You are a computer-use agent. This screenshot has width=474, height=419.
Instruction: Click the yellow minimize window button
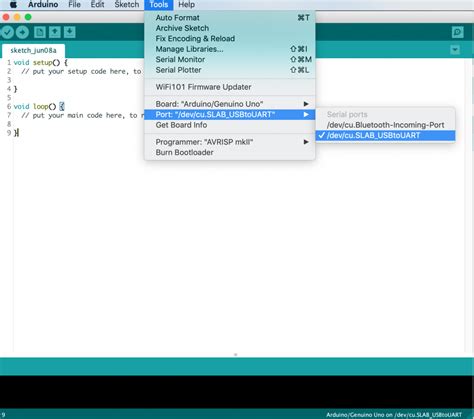pos(17,17)
